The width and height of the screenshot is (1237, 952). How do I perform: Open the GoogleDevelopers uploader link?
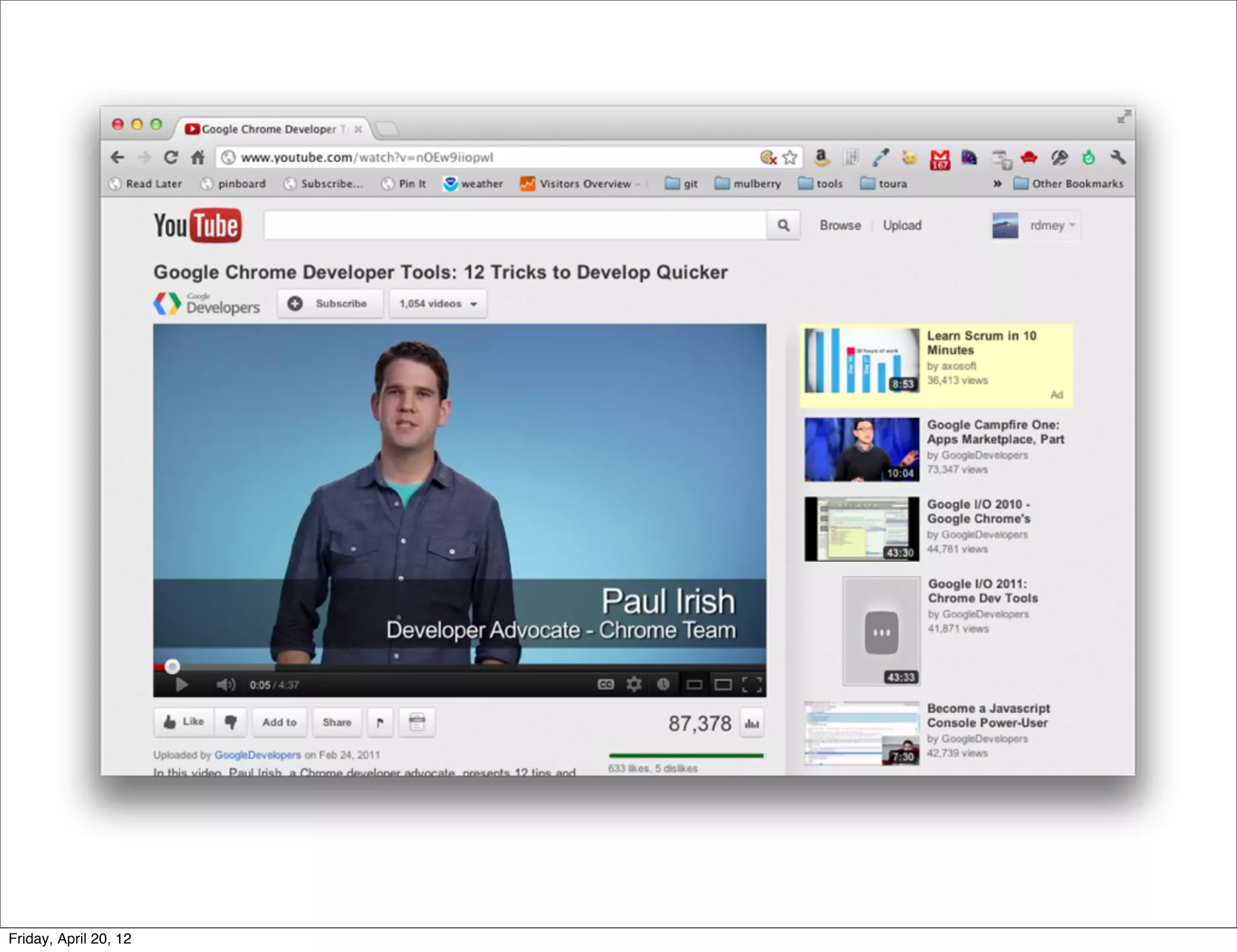[x=257, y=755]
